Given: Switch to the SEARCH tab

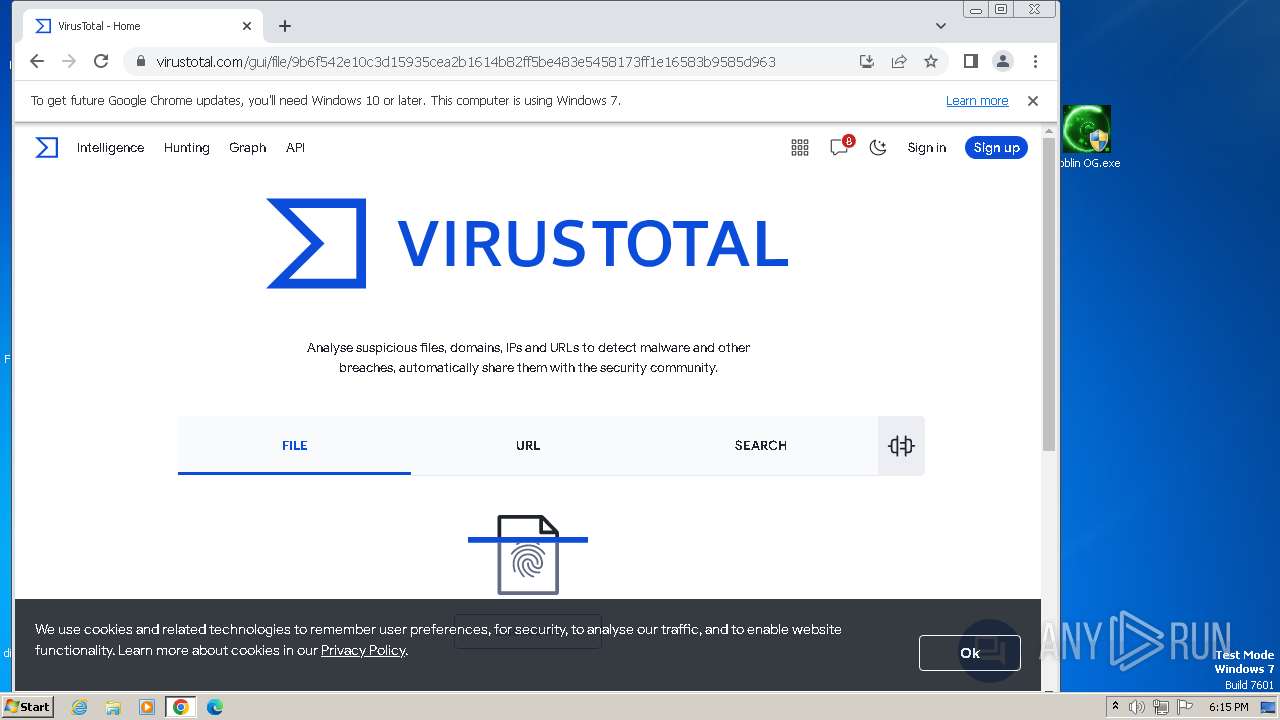Looking at the screenshot, I should (x=761, y=446).
